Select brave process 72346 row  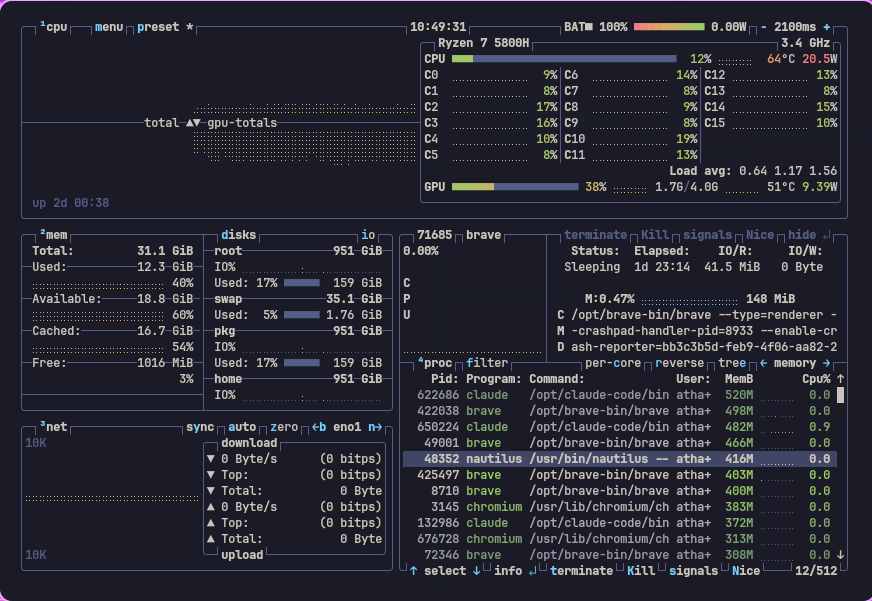tap(620, 555)
